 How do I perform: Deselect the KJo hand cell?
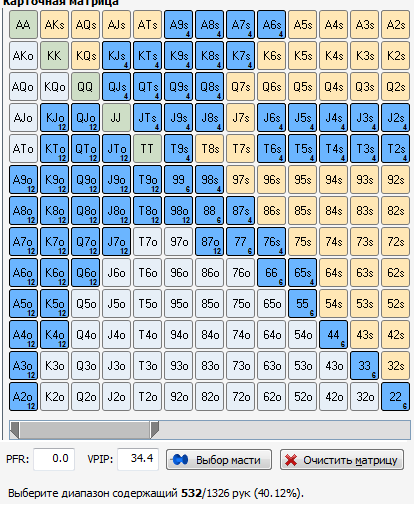pos(54,118)
